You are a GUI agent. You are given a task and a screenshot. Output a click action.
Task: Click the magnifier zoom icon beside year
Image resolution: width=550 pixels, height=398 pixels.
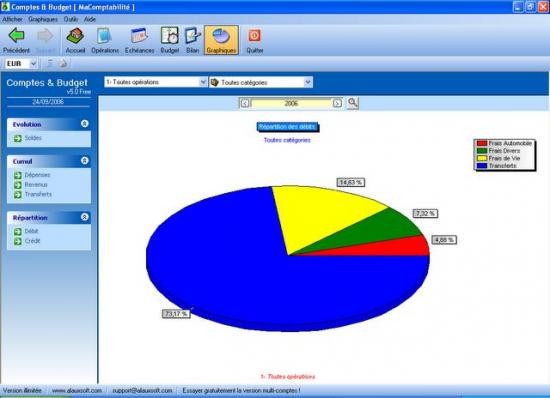(353, 103)
